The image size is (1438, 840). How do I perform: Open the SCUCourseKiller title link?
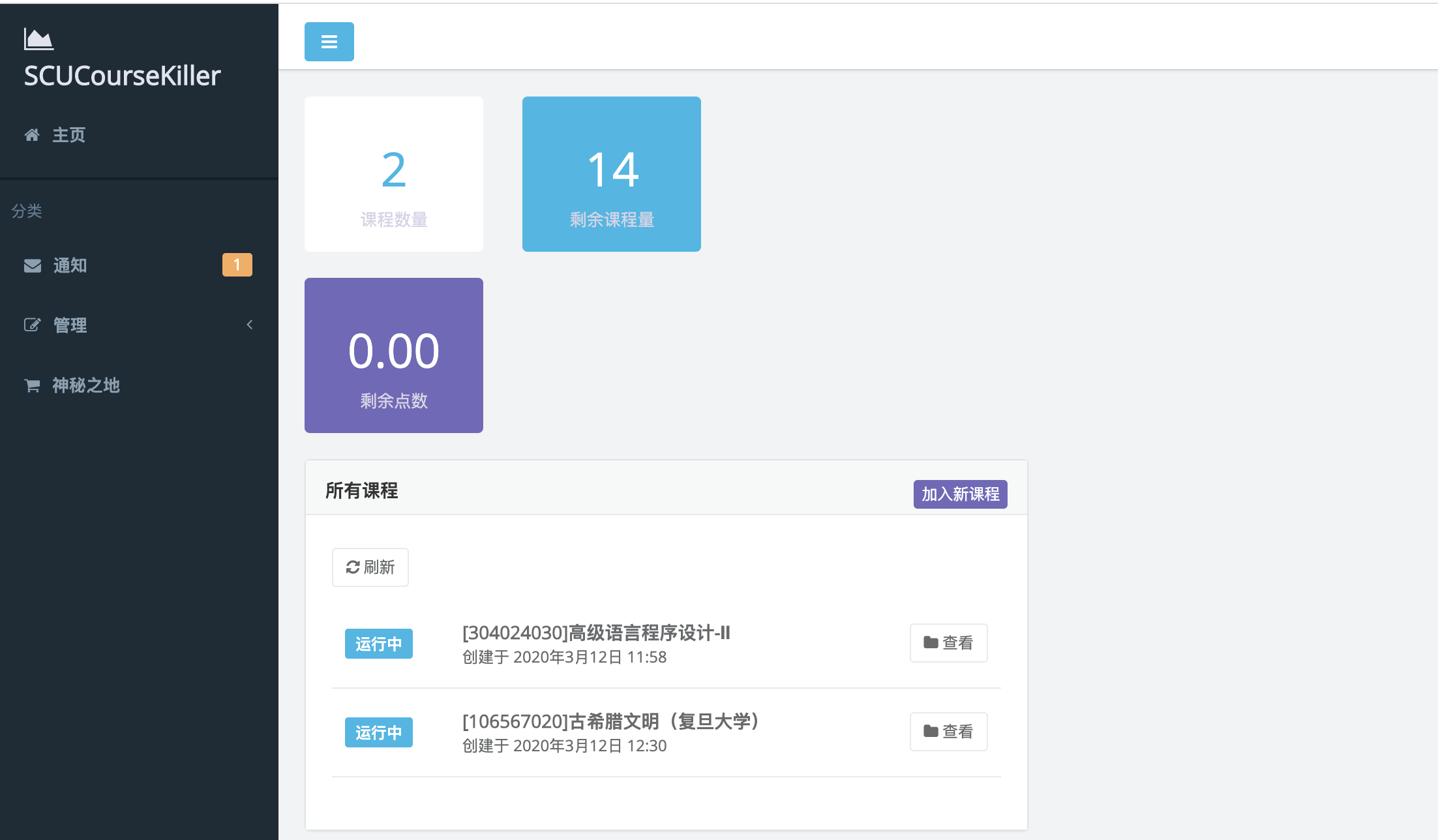(123, 76)
